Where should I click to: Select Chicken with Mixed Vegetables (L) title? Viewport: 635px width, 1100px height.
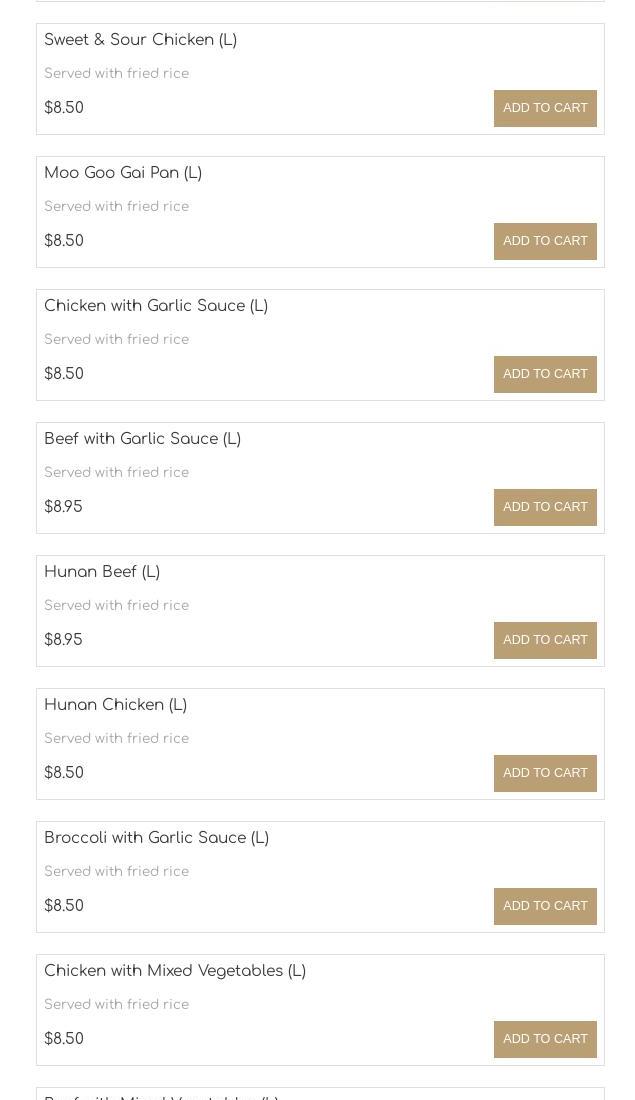[175, 971]
